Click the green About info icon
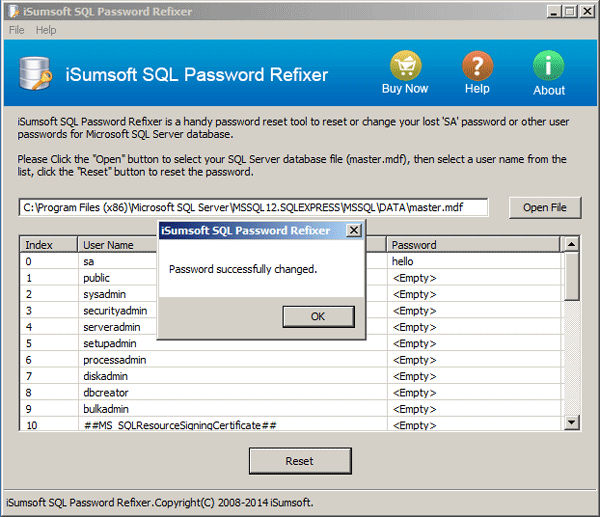The height and width of the screenshot is (517, 600). (548, 65)
